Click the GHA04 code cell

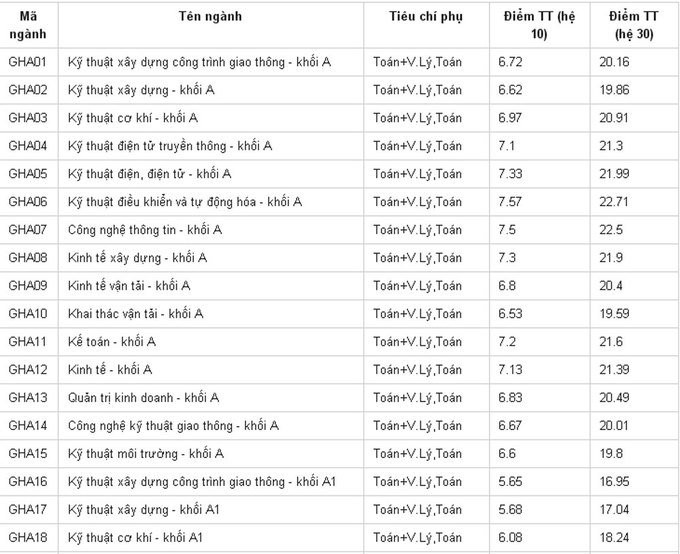28,146
